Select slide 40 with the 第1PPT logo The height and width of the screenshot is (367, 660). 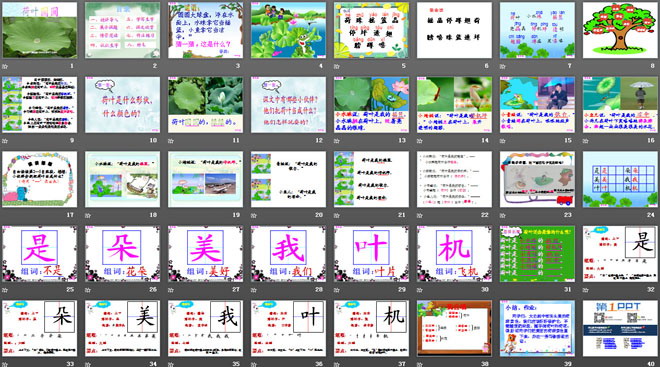[x=620, y=328]
